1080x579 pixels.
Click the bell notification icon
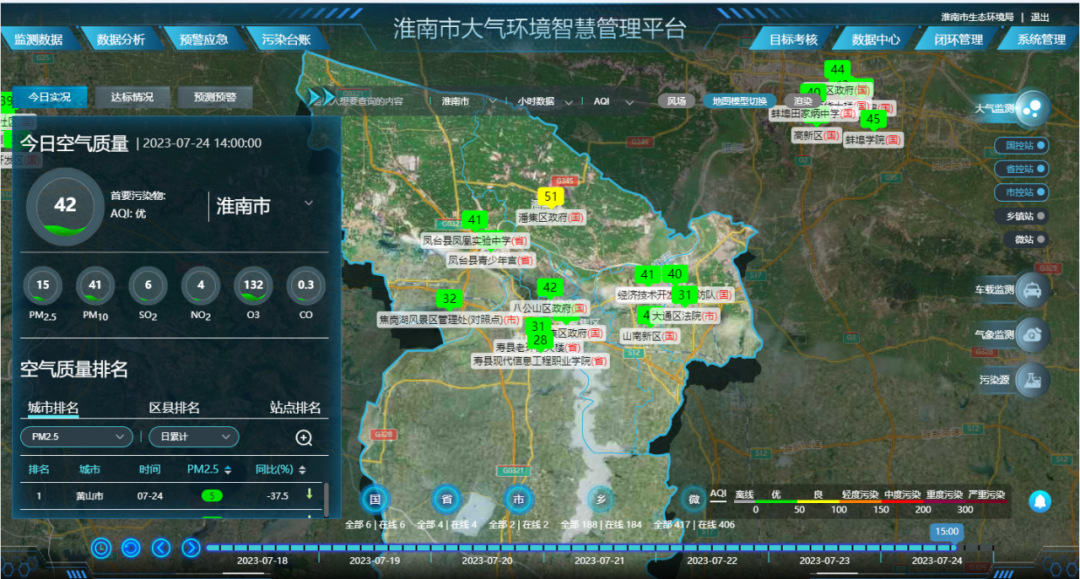pyautogui.click(x=1039, y=501)
